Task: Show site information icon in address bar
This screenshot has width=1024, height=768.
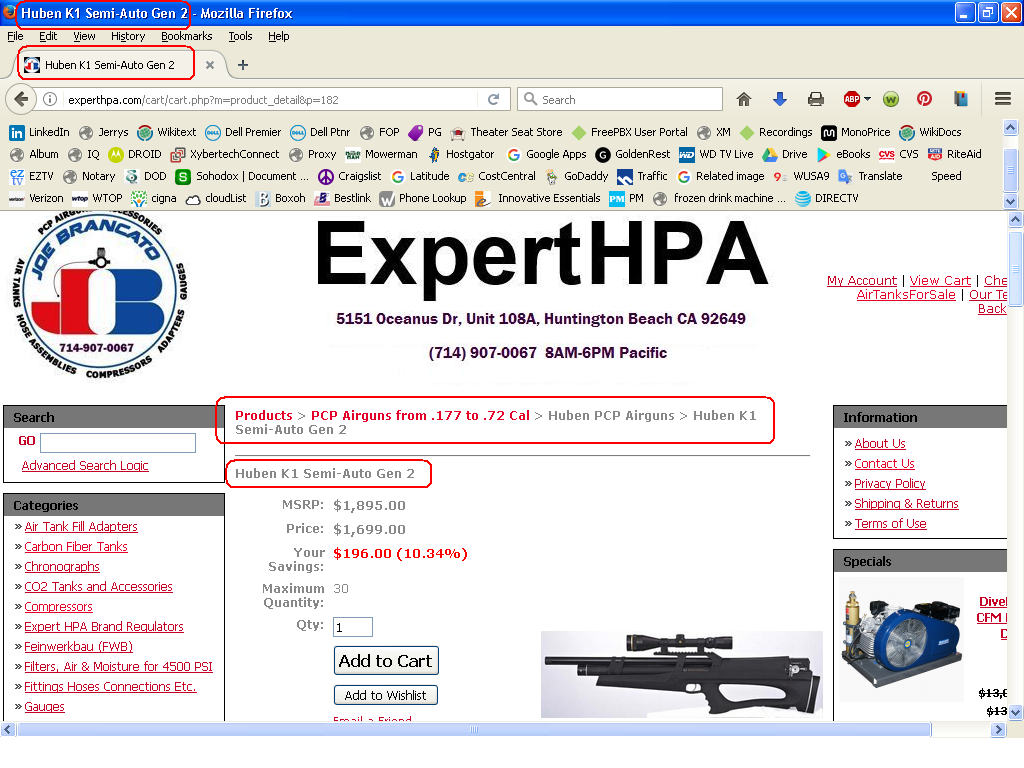Action: coord(50,99)
